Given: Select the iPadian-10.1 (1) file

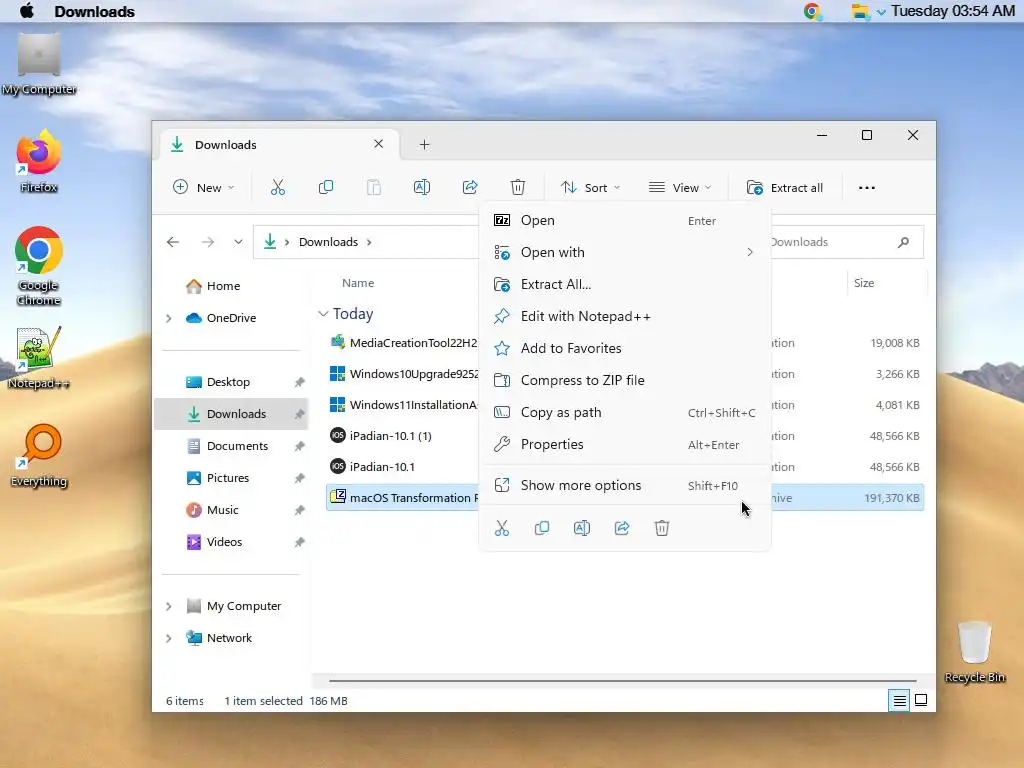Looking at the screenshot, I should (391, 436).
